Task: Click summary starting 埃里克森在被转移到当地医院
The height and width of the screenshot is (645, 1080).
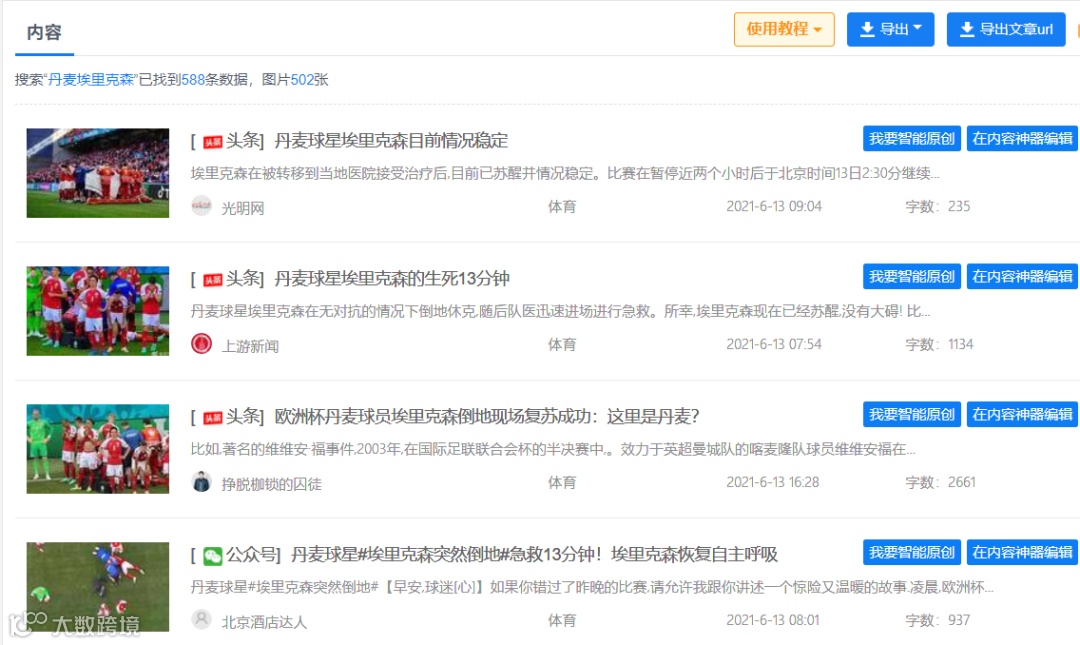Action: click(x=565, y=173)
